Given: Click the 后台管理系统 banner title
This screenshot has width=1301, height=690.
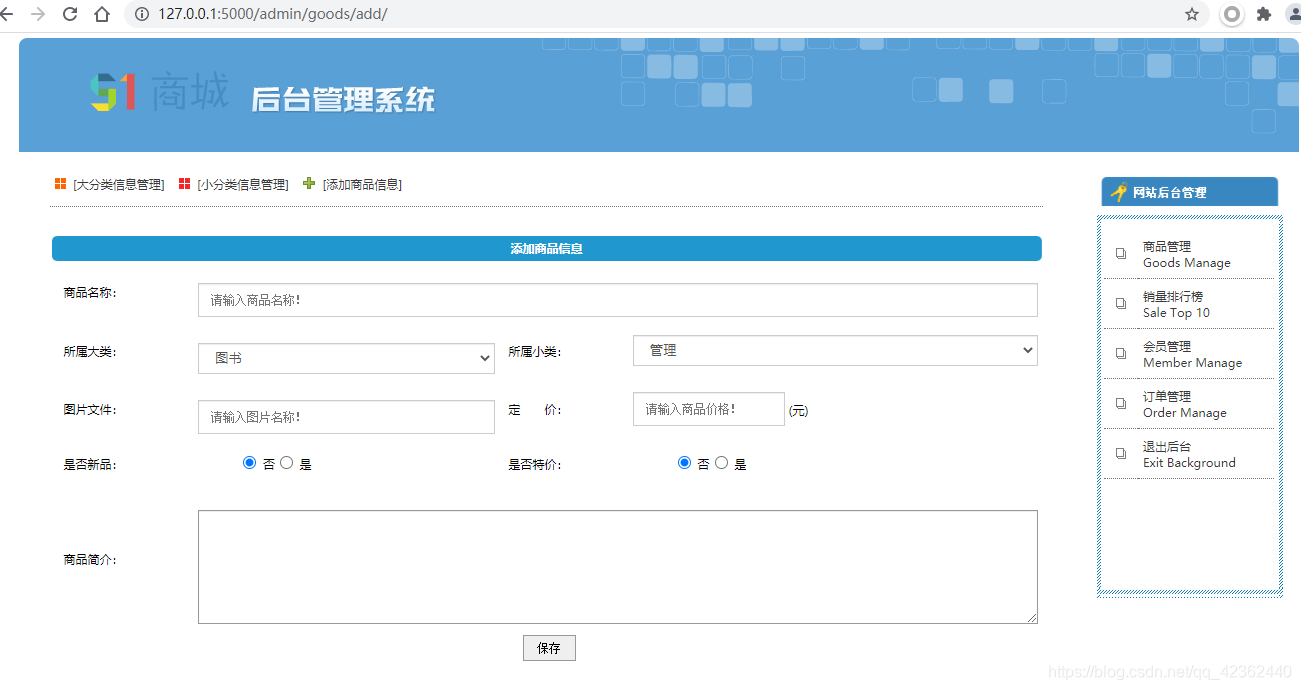Looking at the screenshot, I should click(343, 99).
